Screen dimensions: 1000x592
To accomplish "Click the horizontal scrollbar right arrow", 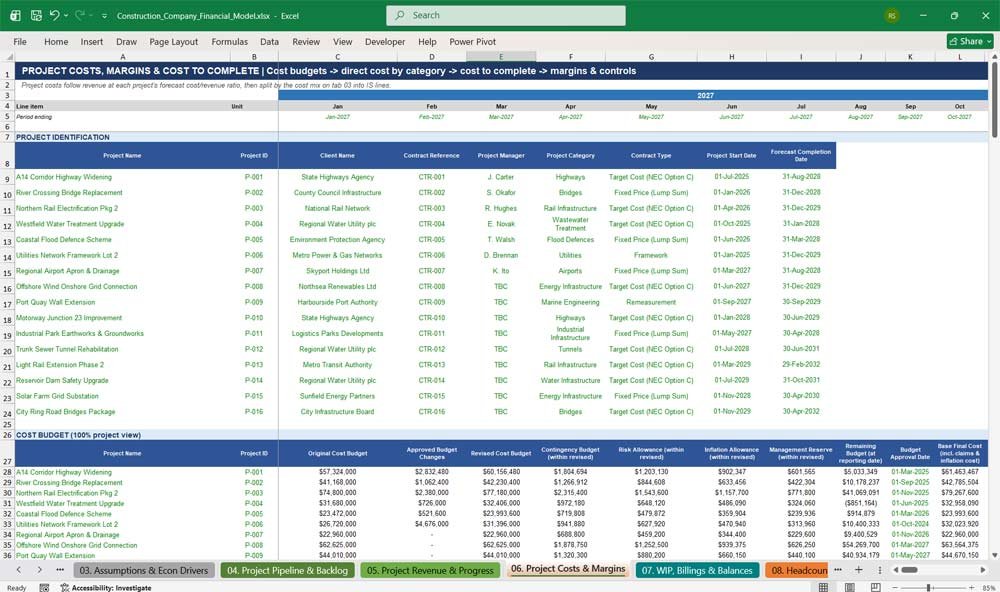I will tap(983, 570).
